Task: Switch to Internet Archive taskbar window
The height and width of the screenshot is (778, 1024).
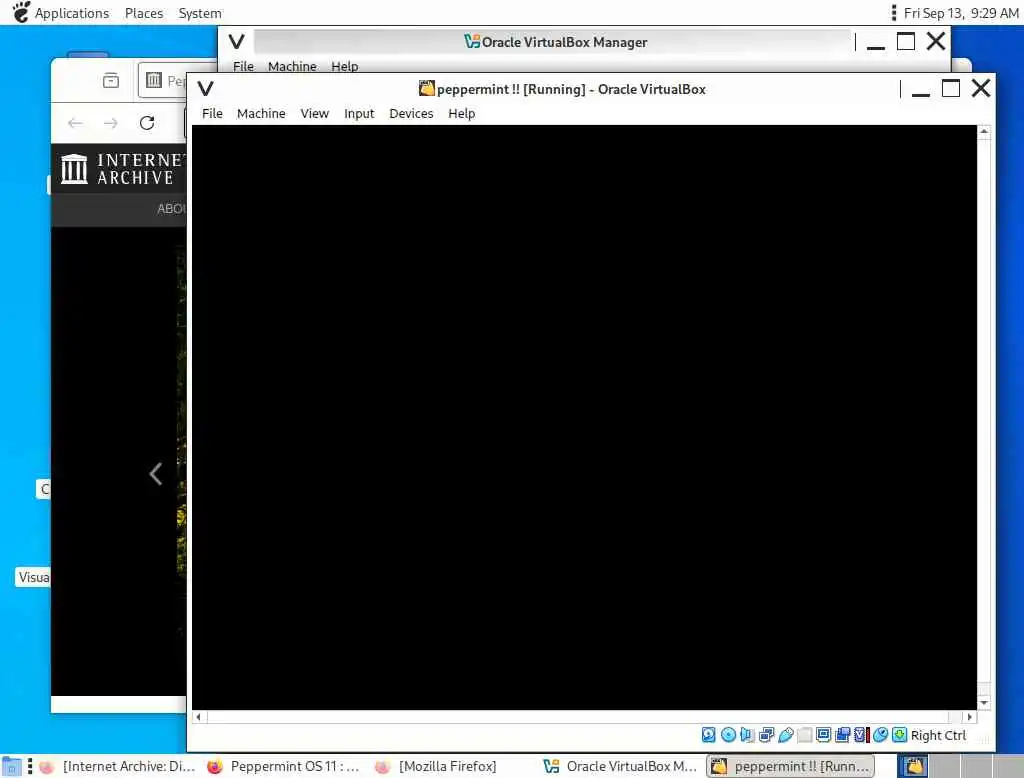Action: [x=118, y=766]
